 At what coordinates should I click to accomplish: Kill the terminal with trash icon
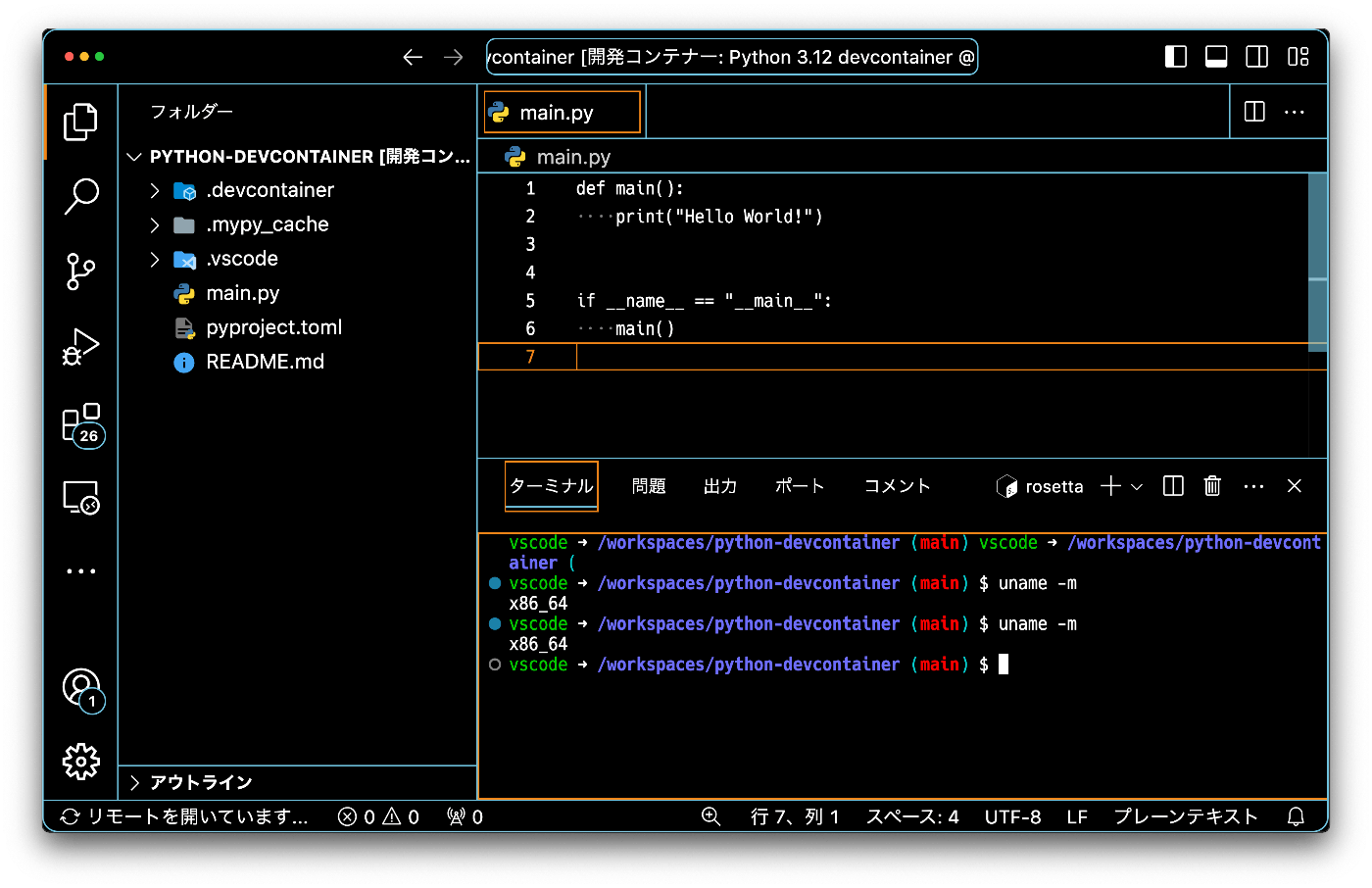coord(1212,486)
